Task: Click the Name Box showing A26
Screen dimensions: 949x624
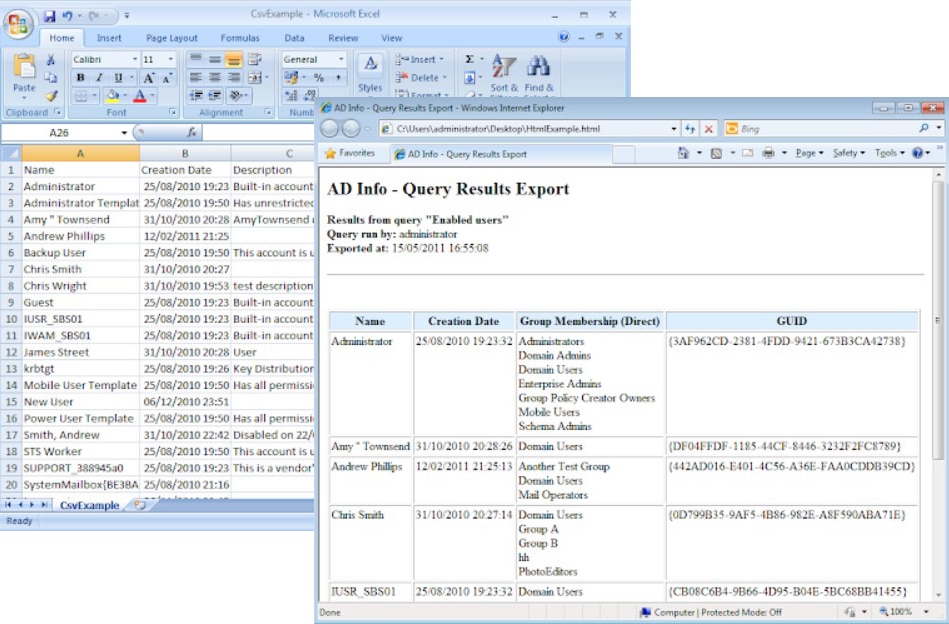Action: tap(65, 133)
